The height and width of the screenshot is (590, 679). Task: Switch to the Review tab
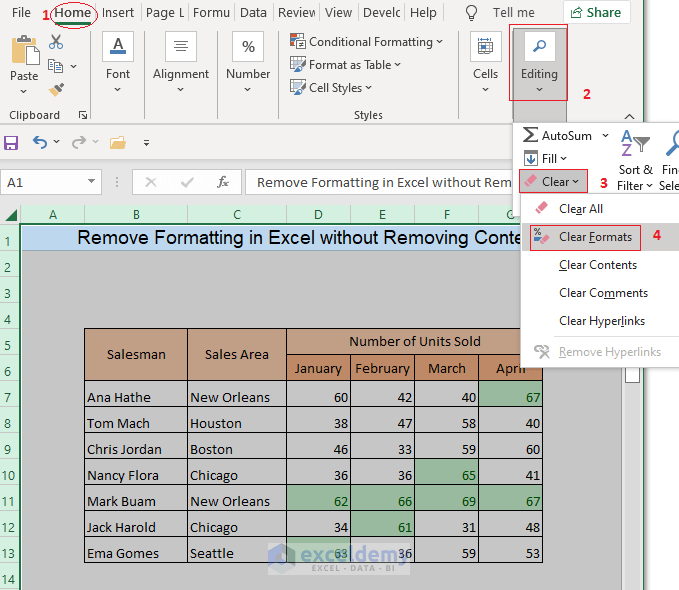tap(297, 13)
